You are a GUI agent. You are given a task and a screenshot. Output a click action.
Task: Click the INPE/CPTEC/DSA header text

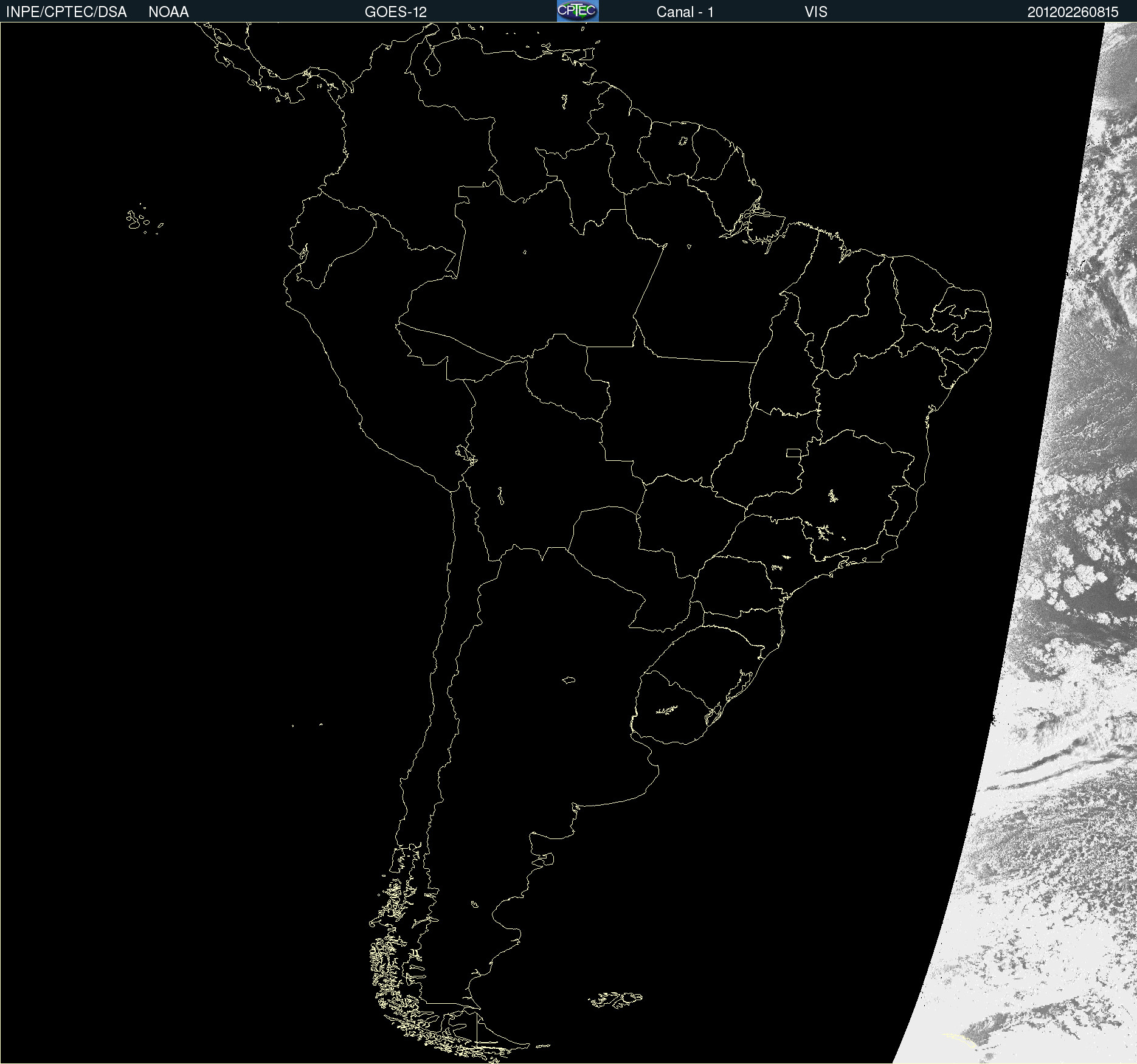[66, 12]
